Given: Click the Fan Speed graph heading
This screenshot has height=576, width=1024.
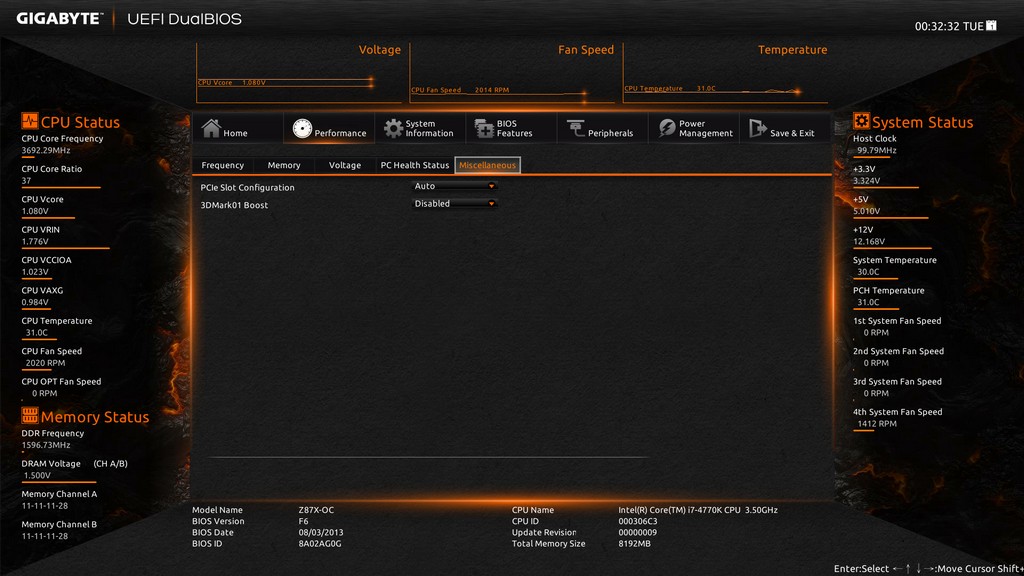Looking at the screenshot, I should pyautogui.click(x=586, y=50).
